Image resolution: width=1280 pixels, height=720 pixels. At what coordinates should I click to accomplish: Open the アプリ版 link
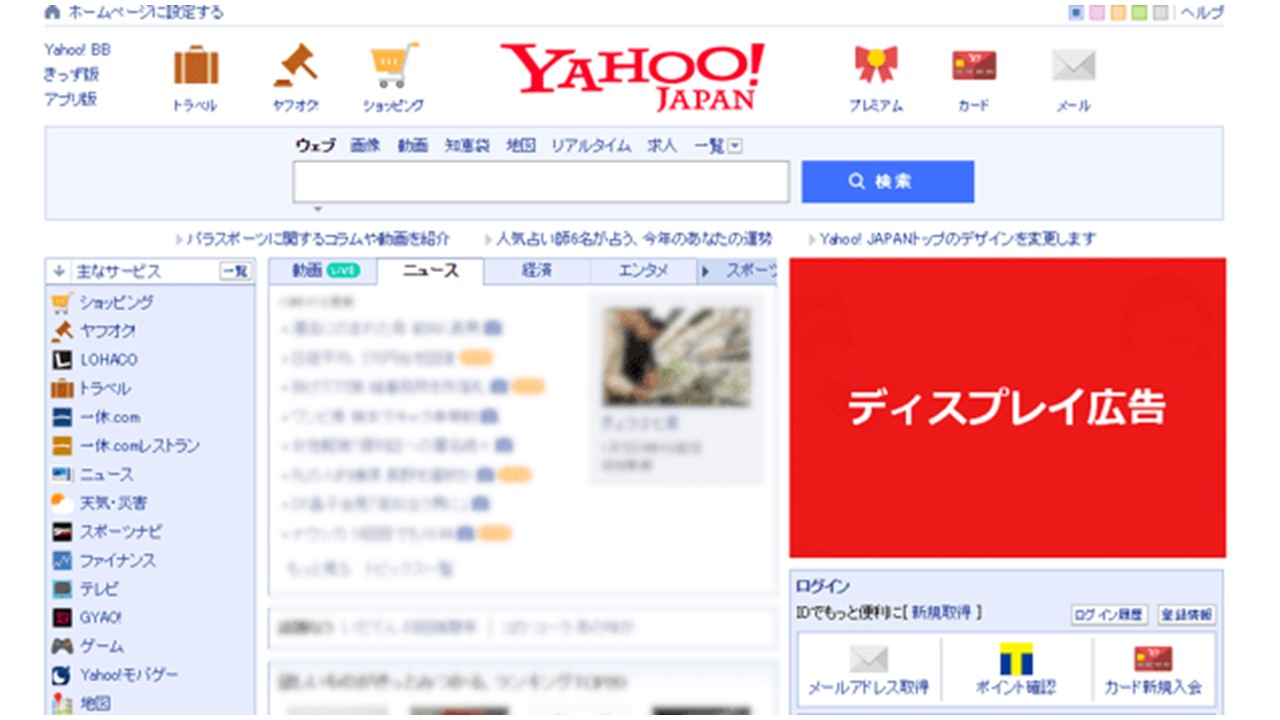point(71,99)
